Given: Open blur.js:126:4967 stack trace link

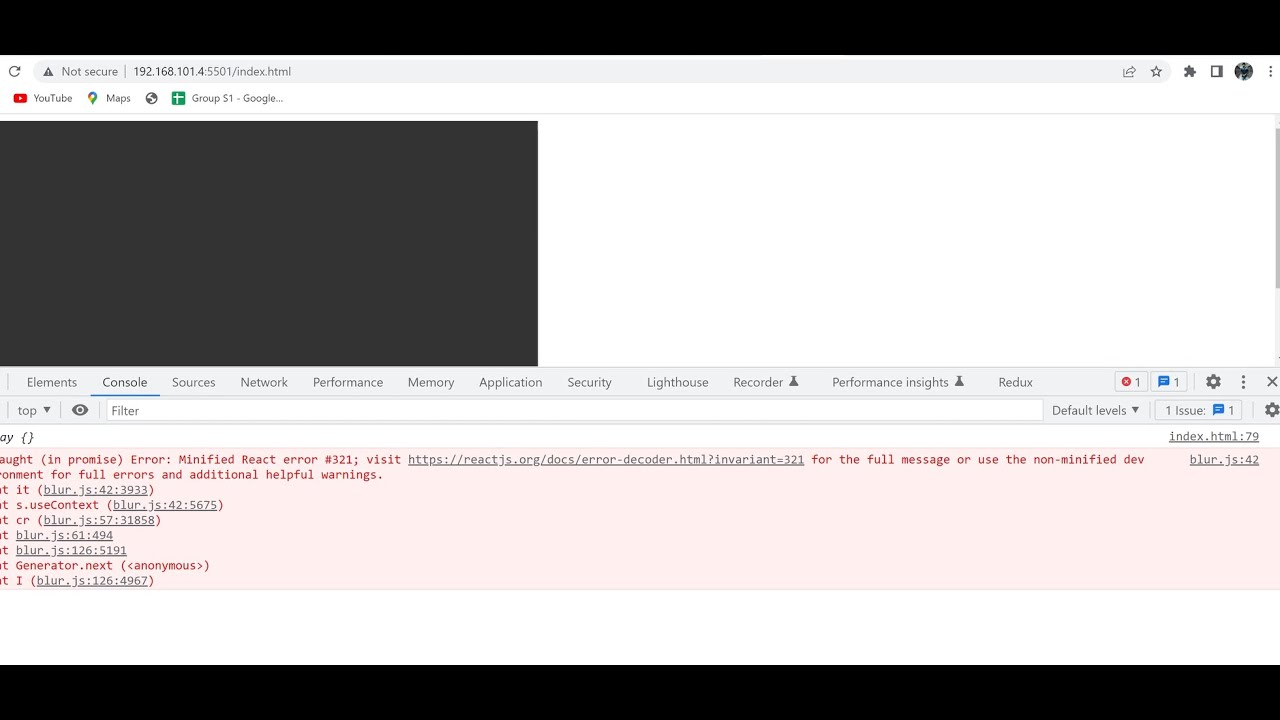Looking at the screenshot, I should pos(92,581).
